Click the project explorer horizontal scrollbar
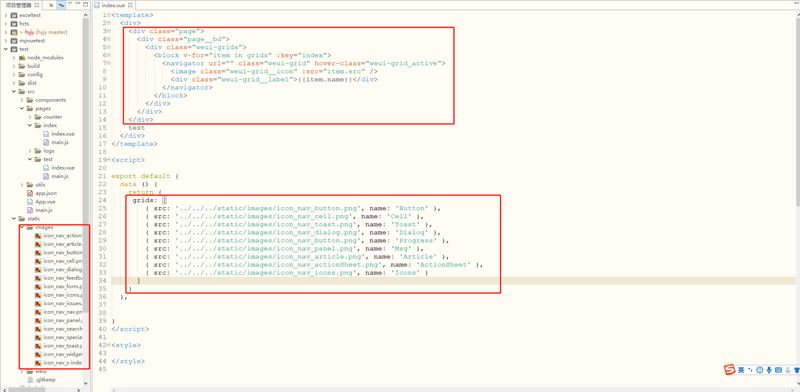Viewport: 800px width, 392px height. point(27,389)
